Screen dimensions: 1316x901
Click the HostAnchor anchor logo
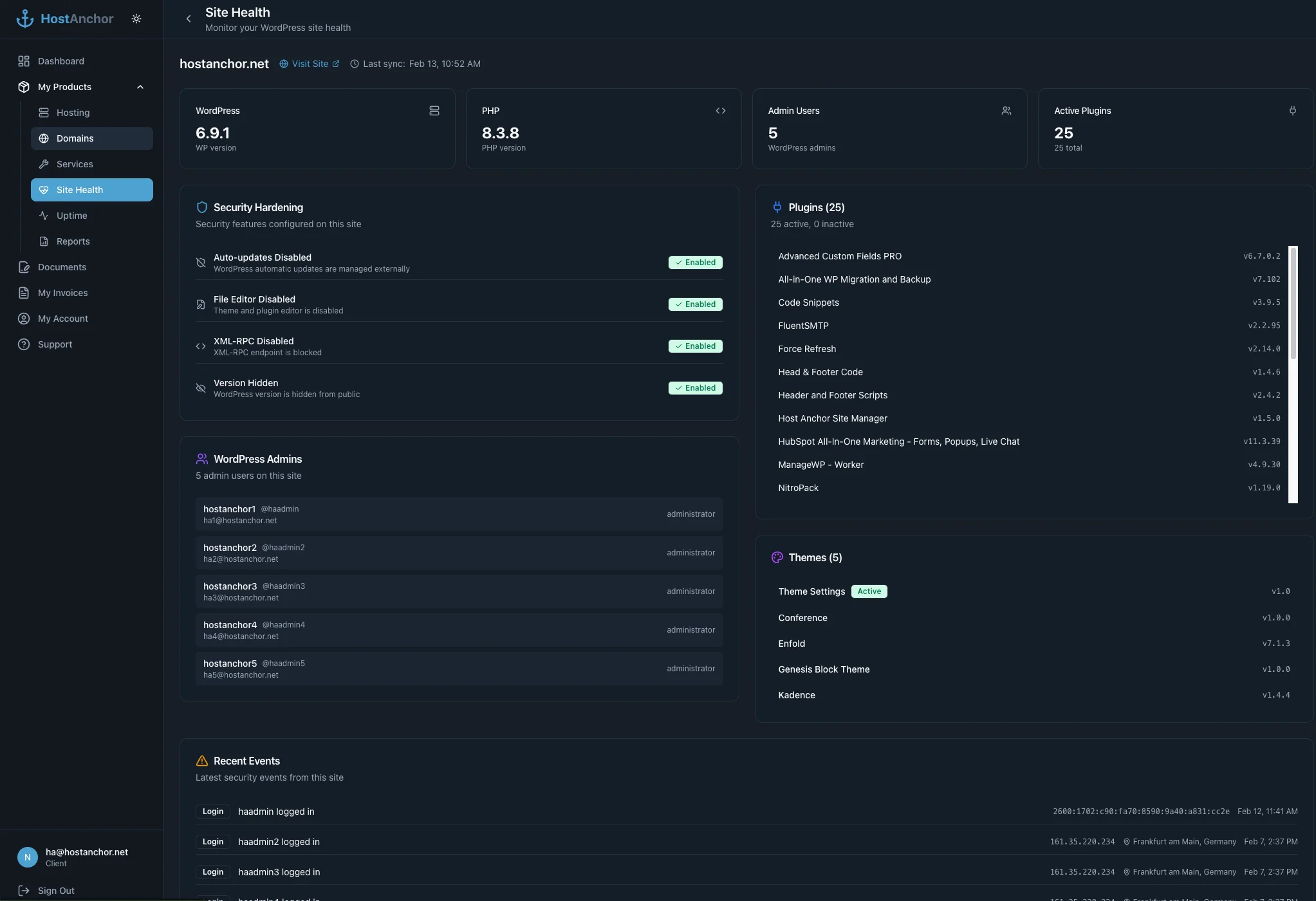24,19
